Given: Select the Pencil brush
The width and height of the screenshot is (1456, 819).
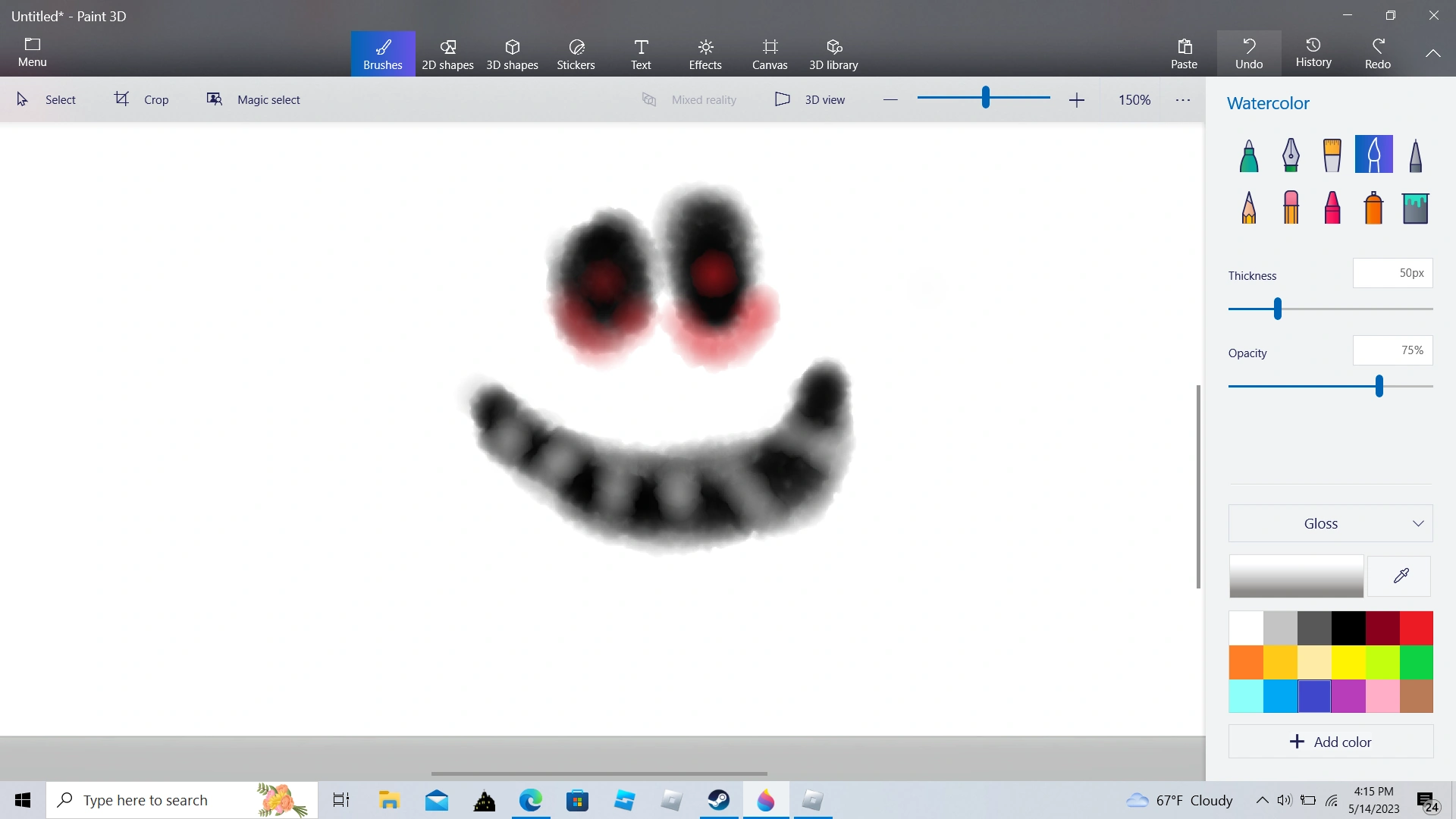Looking at the screenshot, I should click(x=1249, y=207).
